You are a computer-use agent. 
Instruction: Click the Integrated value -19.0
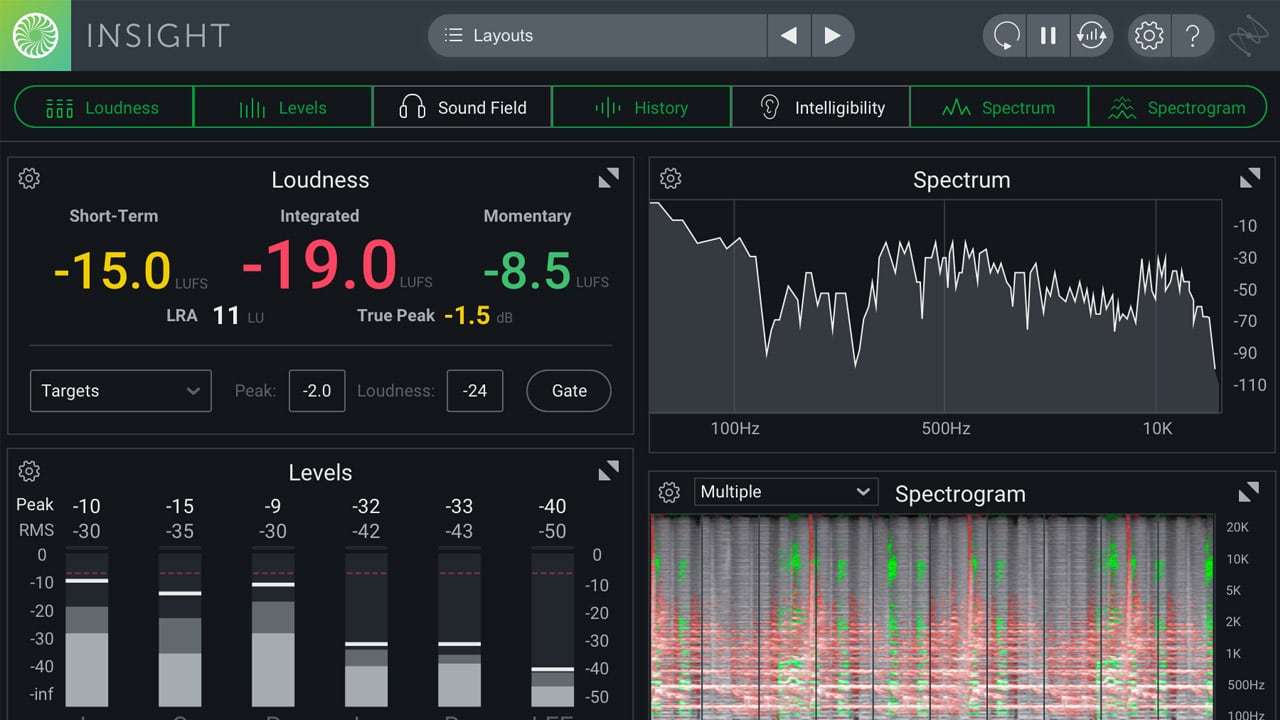coord(319,267)
